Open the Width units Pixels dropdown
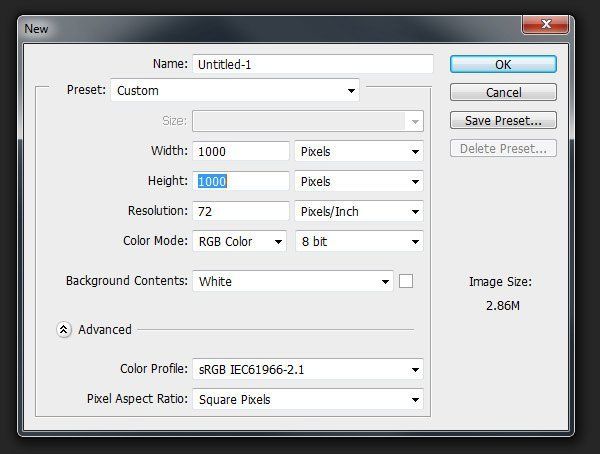 pos(359,151)
